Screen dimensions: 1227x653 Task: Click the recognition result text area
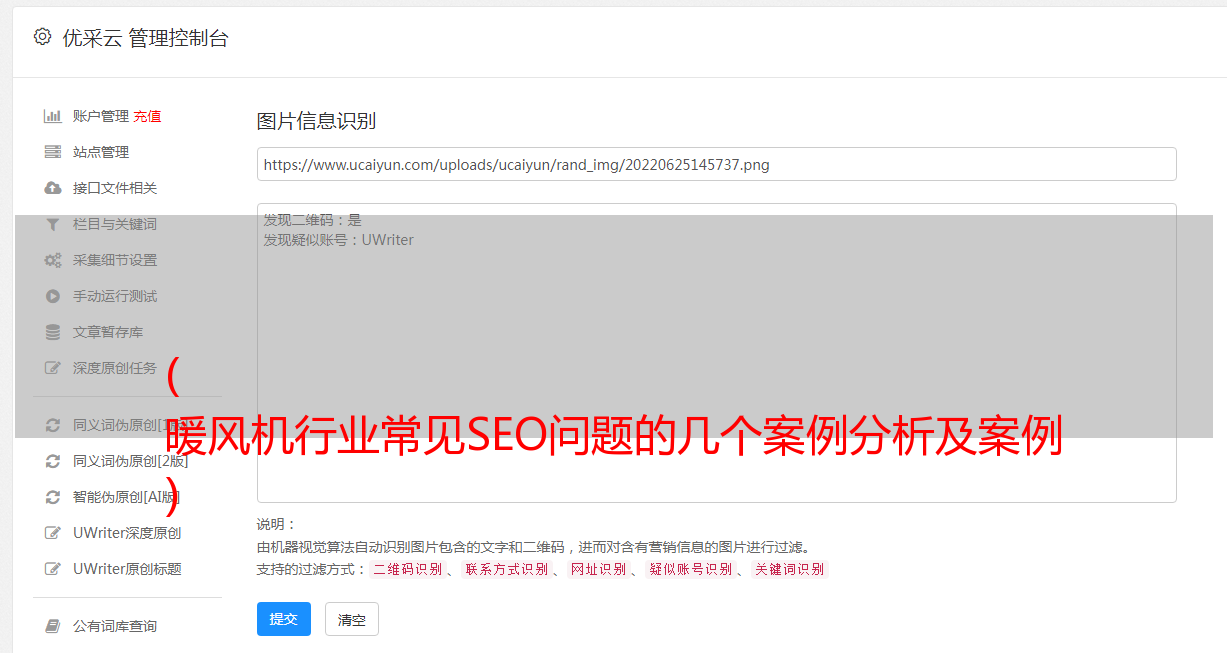716,352
